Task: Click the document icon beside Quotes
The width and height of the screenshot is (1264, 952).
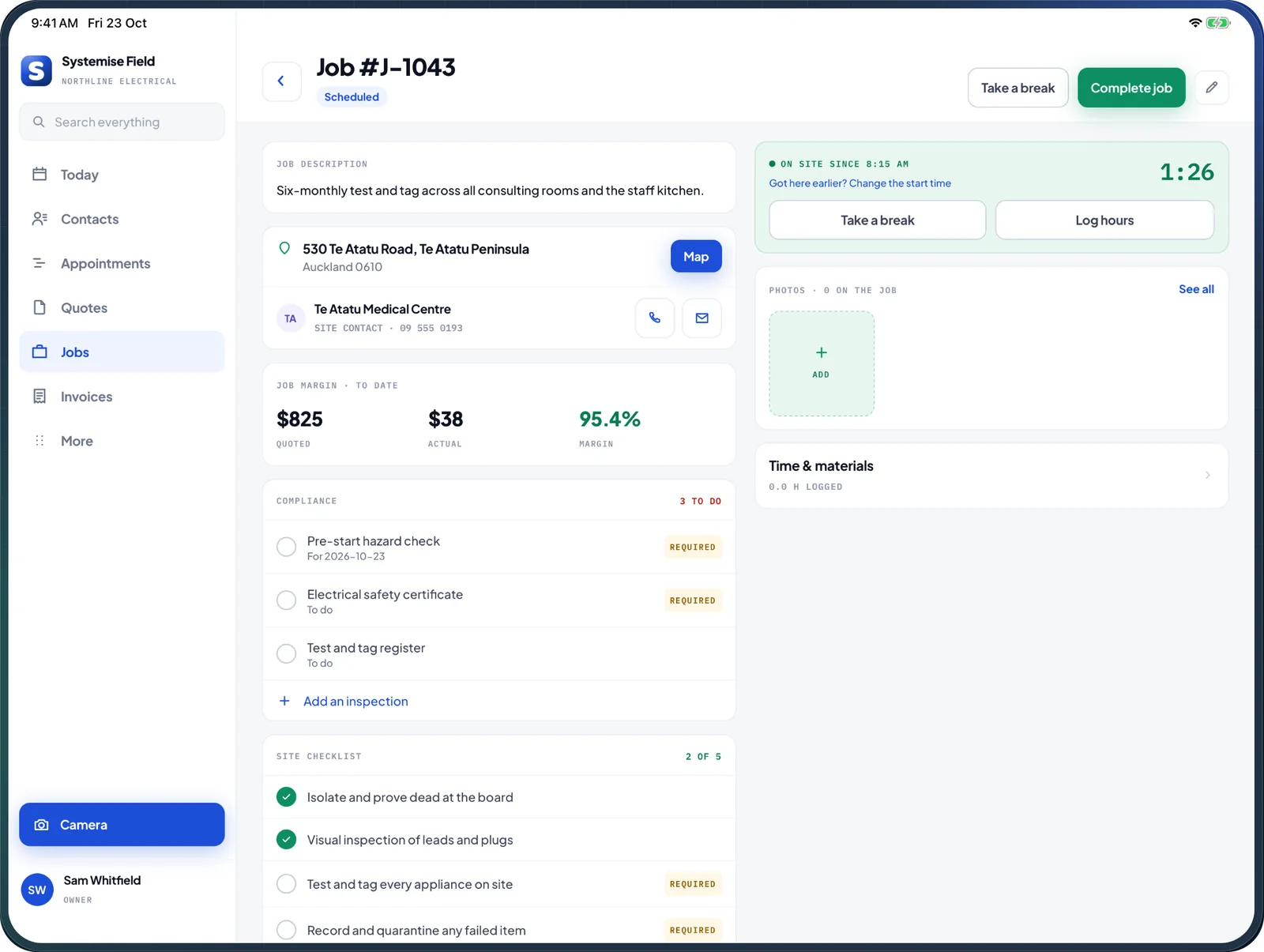Action: pos(39,307)
